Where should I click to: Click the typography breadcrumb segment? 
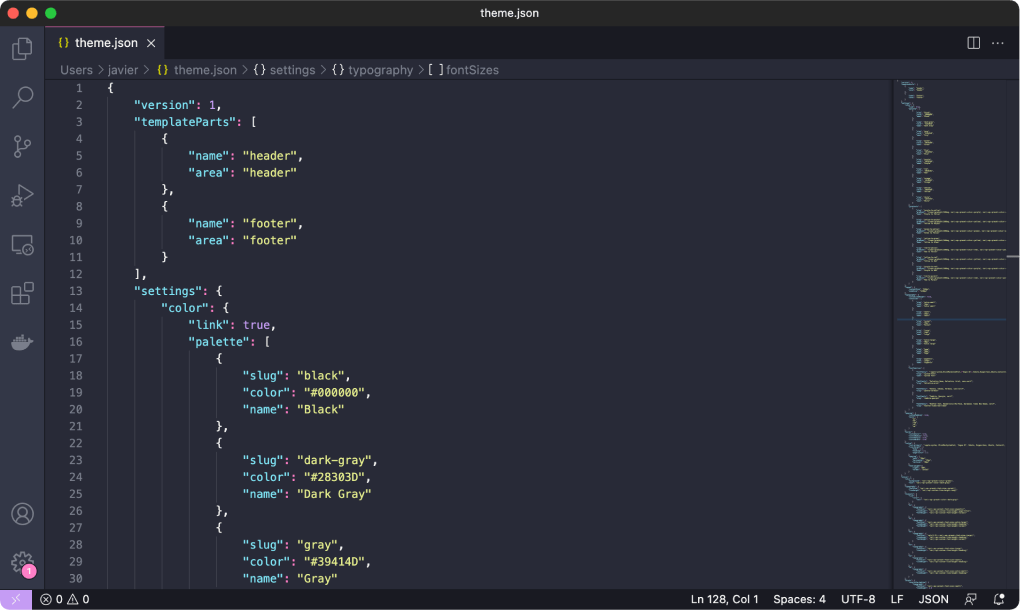pos(380,70)
